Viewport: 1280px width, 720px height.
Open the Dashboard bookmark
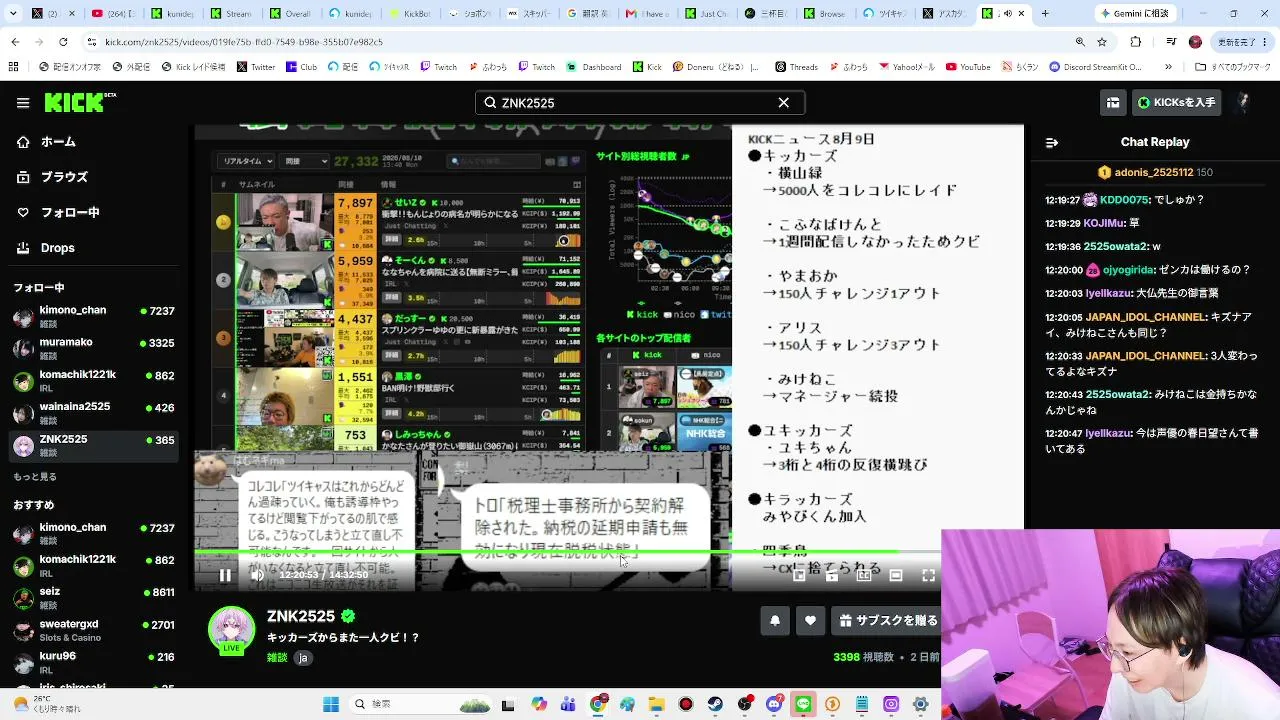[x=592, y=67]
